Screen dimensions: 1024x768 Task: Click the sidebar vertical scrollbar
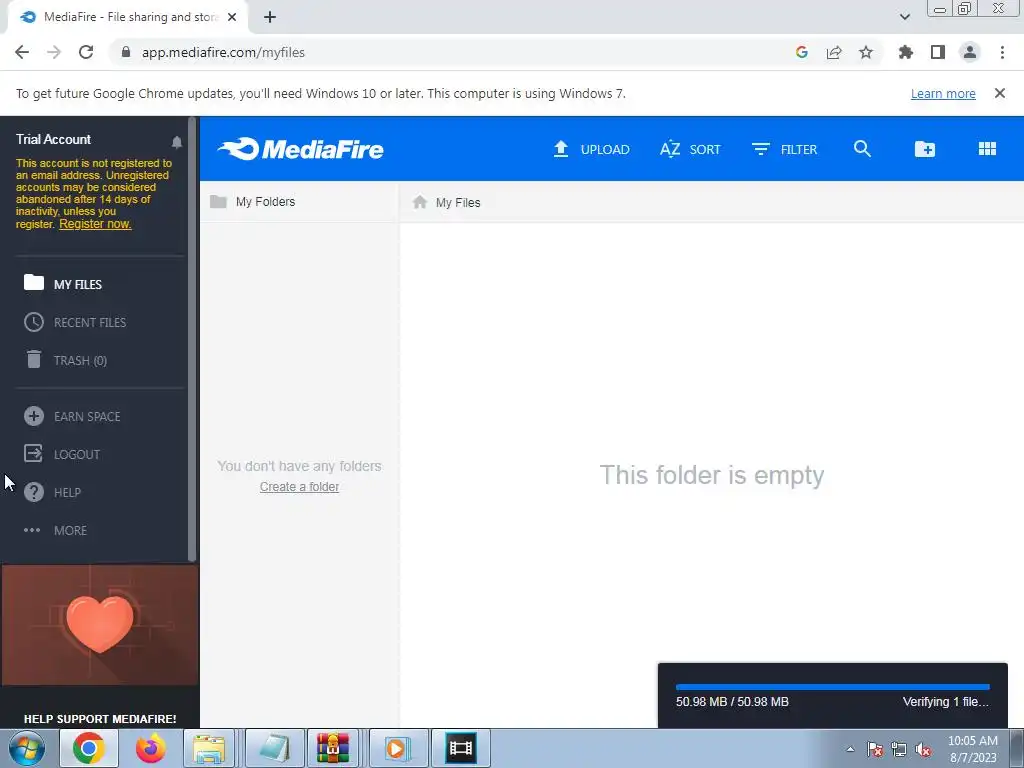tap(192, 339)
